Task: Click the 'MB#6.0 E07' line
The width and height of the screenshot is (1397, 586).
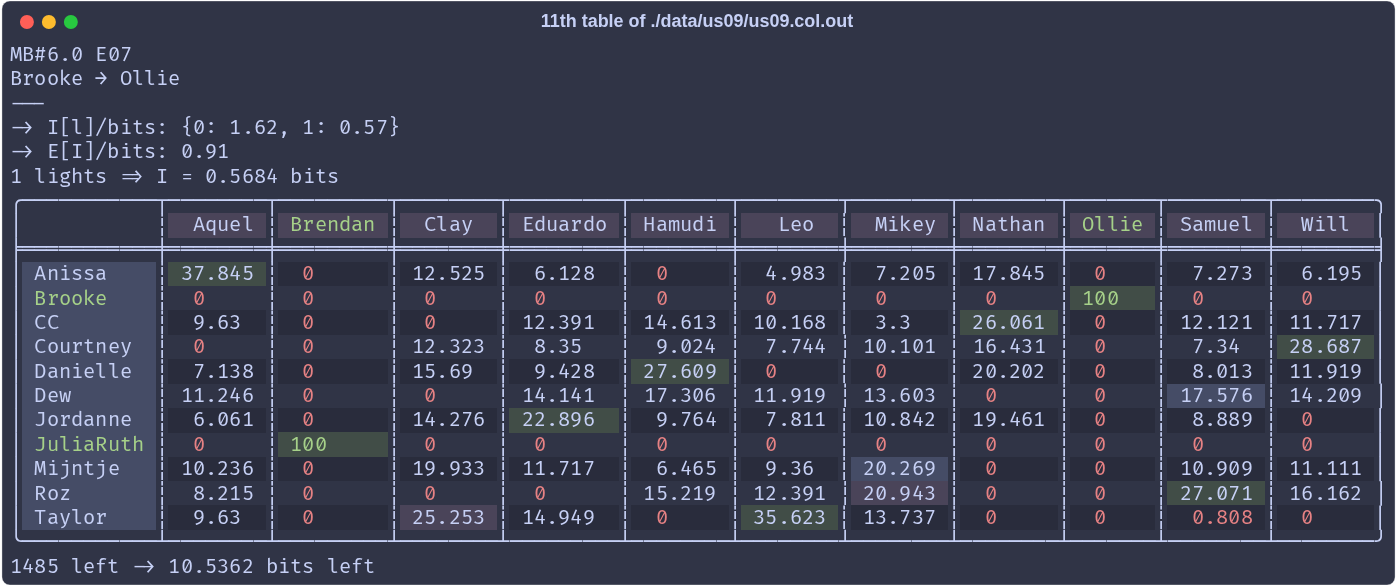Action: pyautogui.click(x=71, y=54)
